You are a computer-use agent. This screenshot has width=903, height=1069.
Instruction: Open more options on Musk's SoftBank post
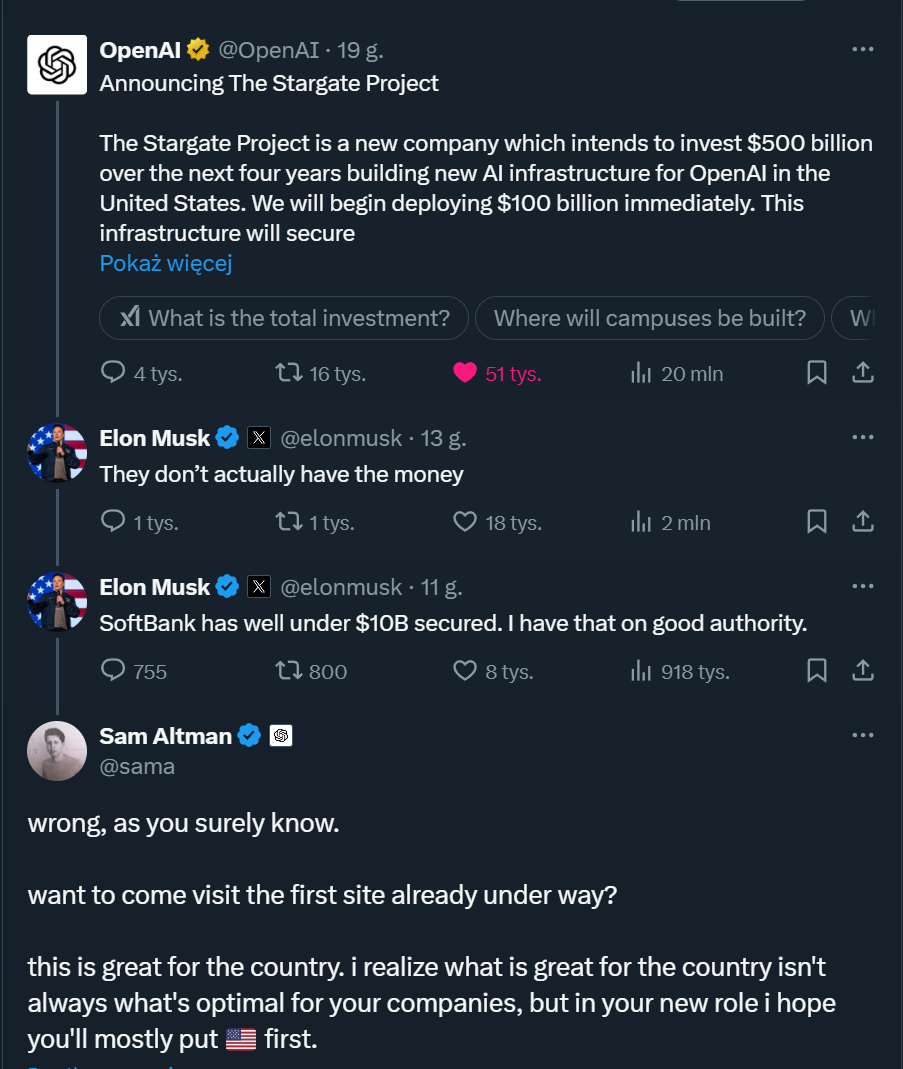click(862, 586)
